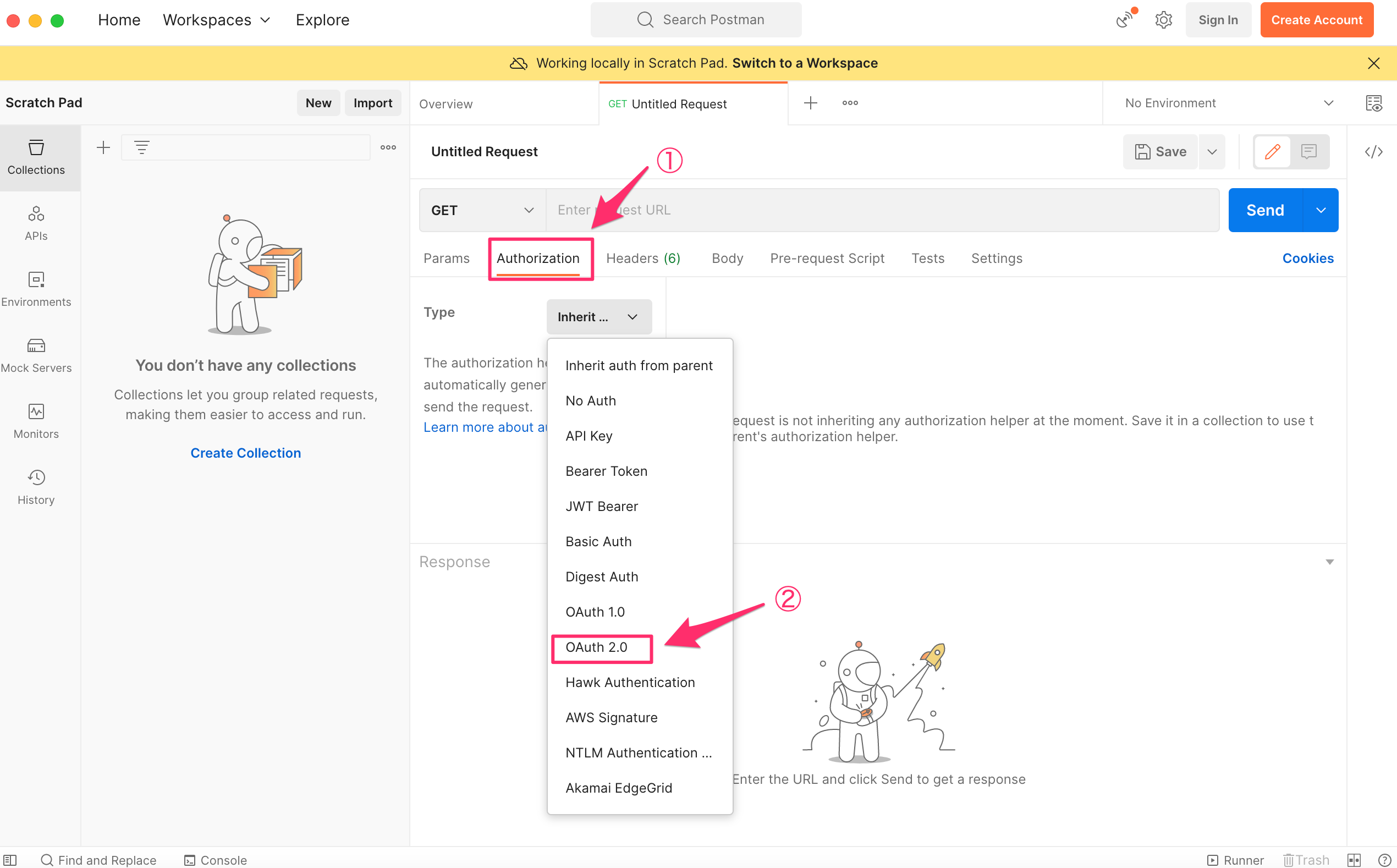Expand the Send button arrow options

coord(1321,210)
